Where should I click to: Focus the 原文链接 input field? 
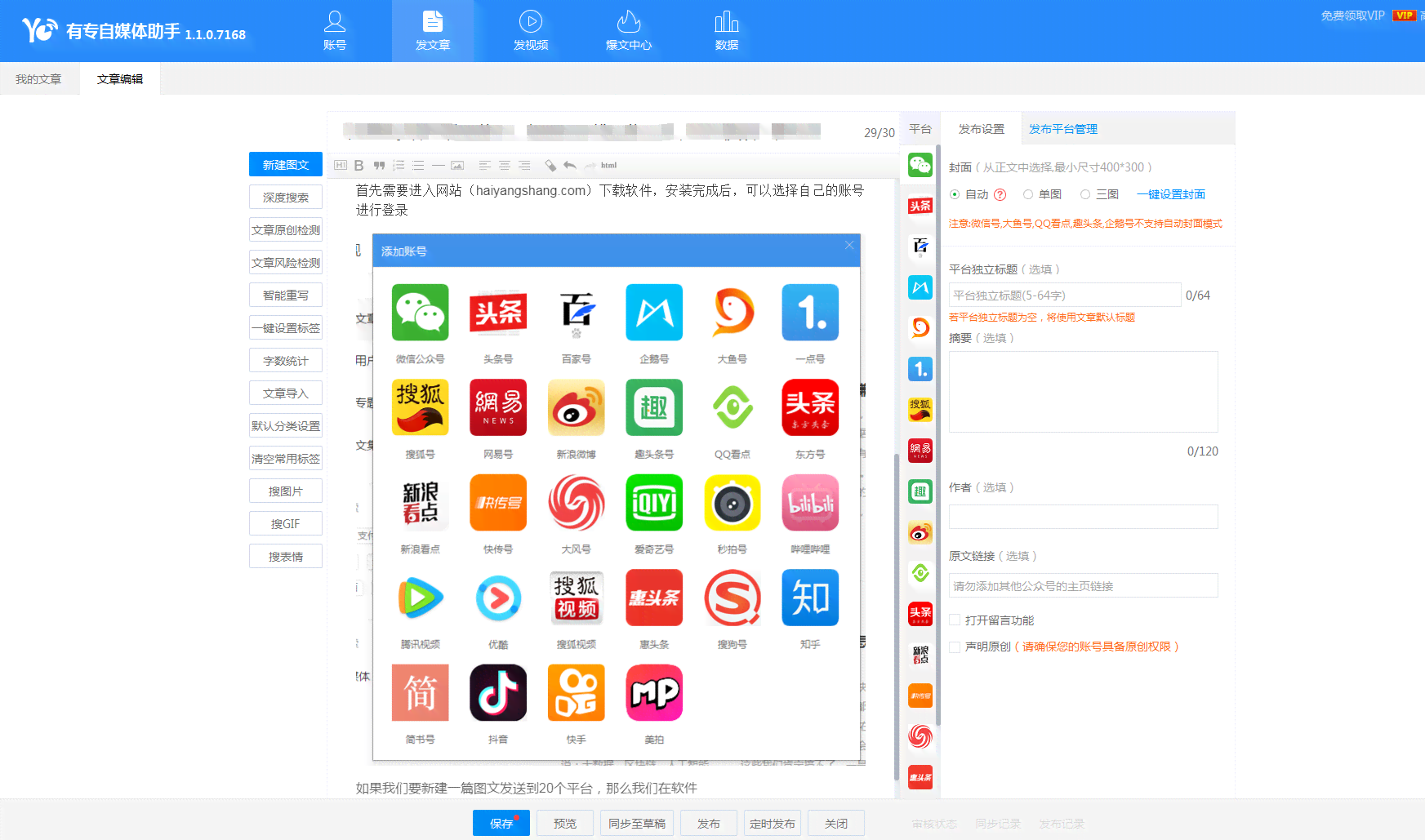1084,585
